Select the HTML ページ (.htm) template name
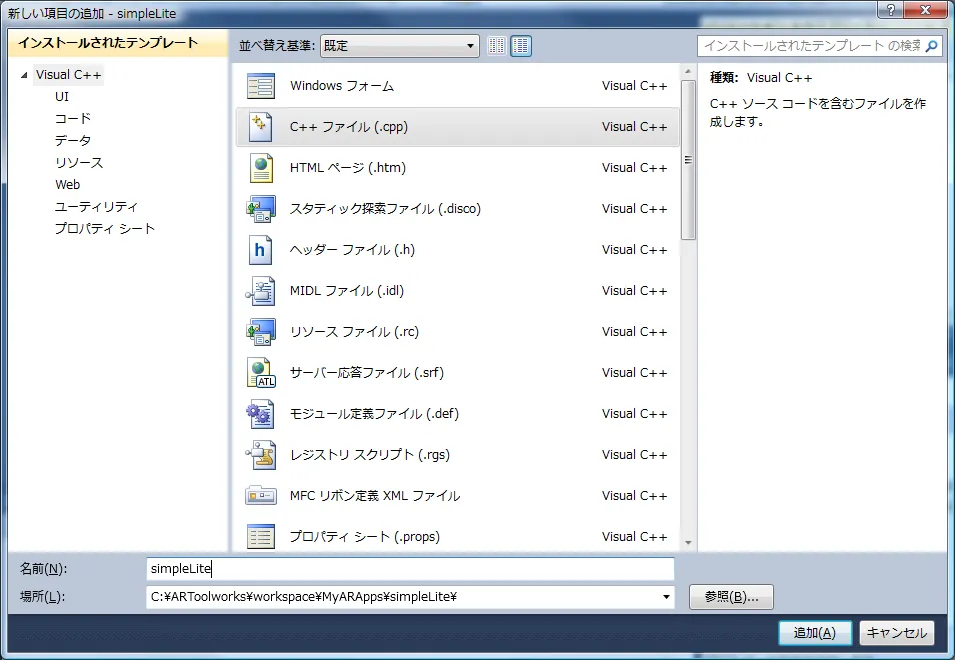Screen dimensions: 955x660 coord(348,168)
